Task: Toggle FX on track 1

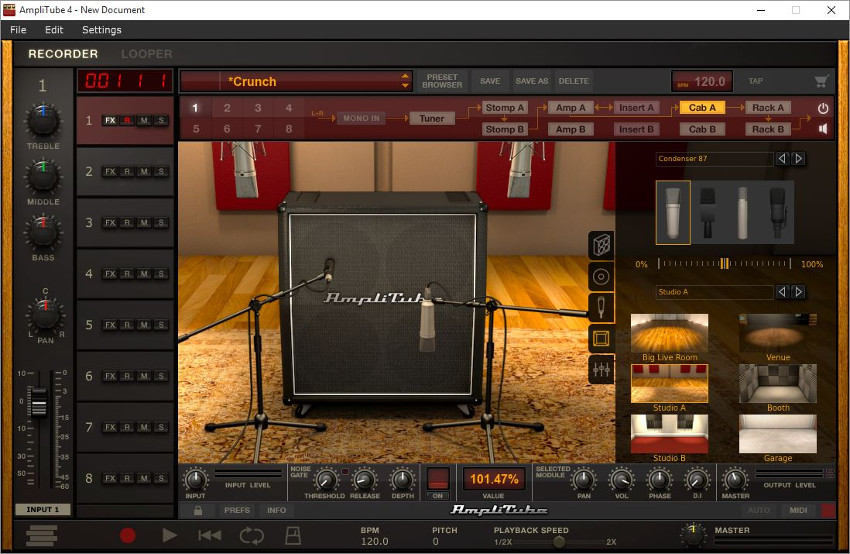Action: pyautogui.click(x=110, y=120)
